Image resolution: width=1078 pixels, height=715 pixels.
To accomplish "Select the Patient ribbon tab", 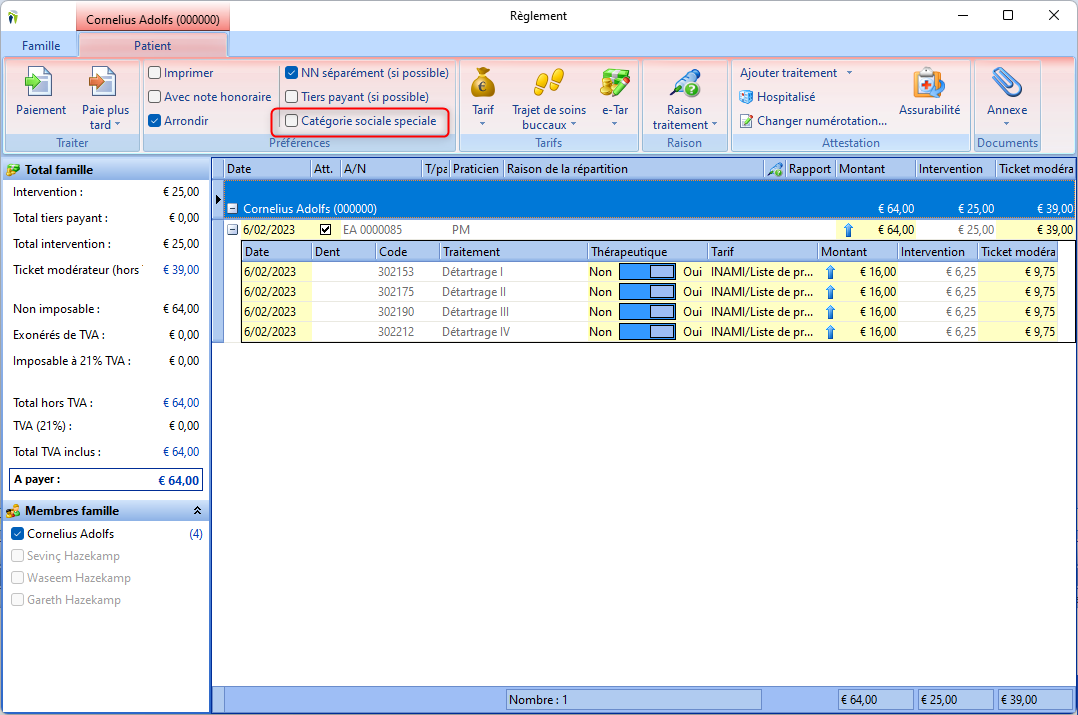I will click(x=152, y=46).
